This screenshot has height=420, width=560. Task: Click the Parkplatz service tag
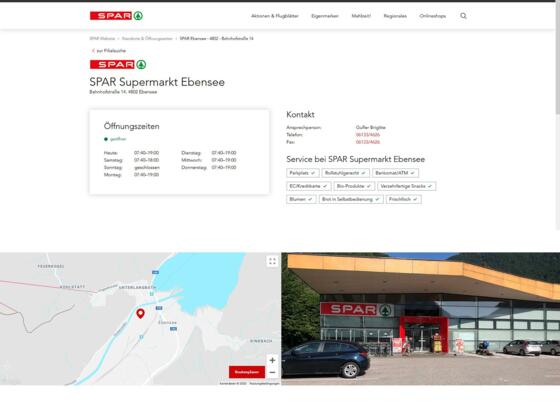302,173
